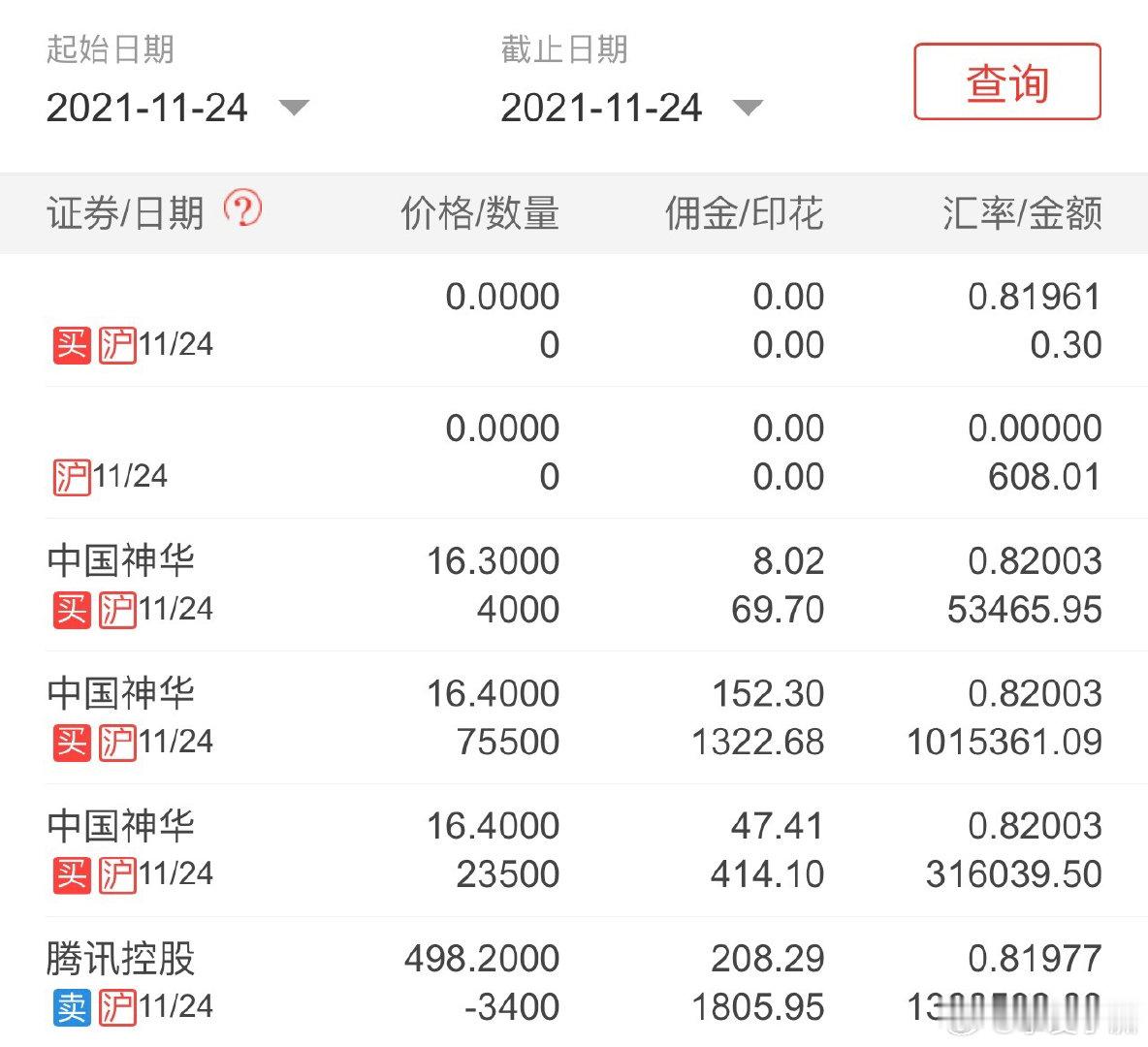Click the commission value 208.29
This screenshot has width=1148, height=1047.
768,959
